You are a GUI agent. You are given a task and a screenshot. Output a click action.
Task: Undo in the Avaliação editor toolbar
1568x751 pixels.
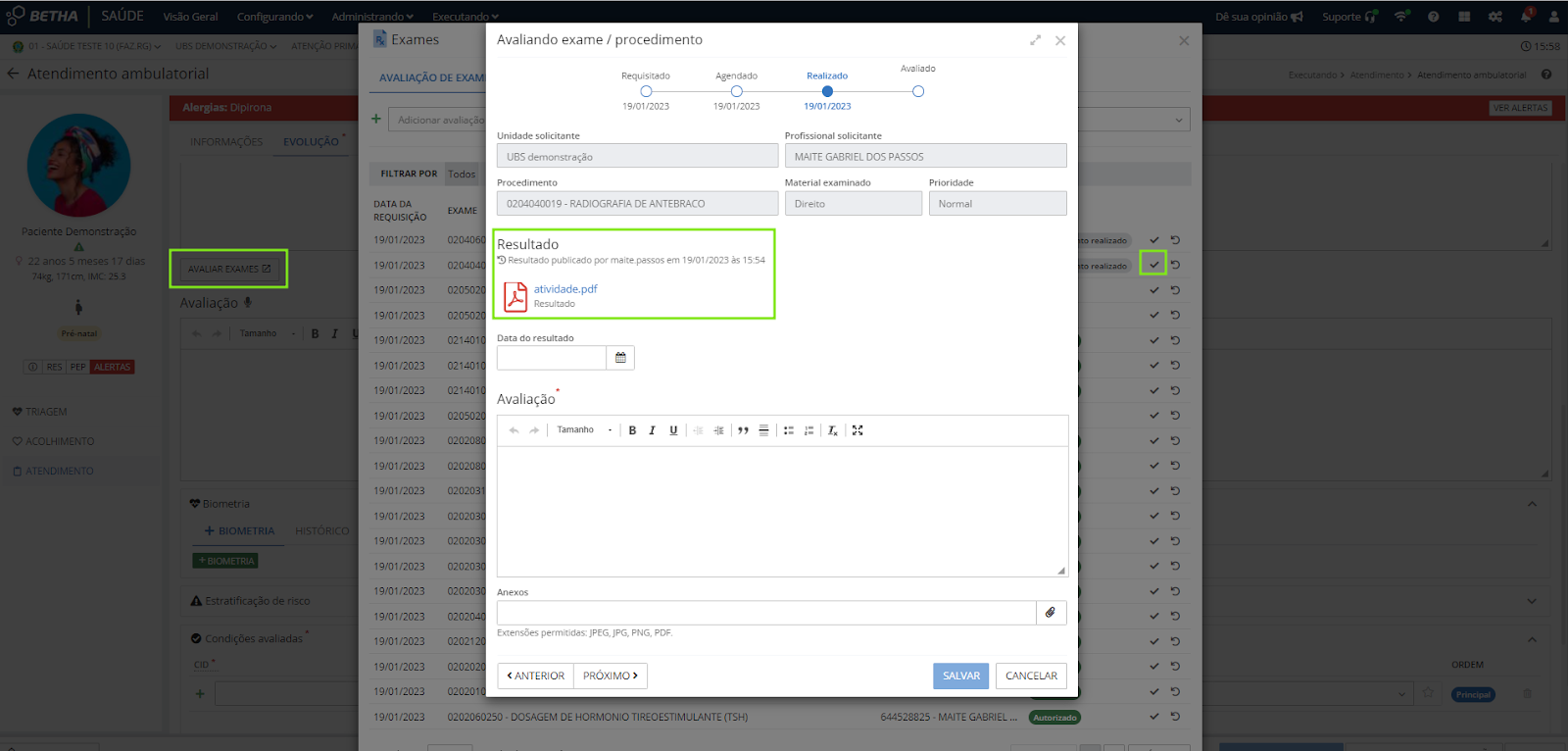pos(514,430)
